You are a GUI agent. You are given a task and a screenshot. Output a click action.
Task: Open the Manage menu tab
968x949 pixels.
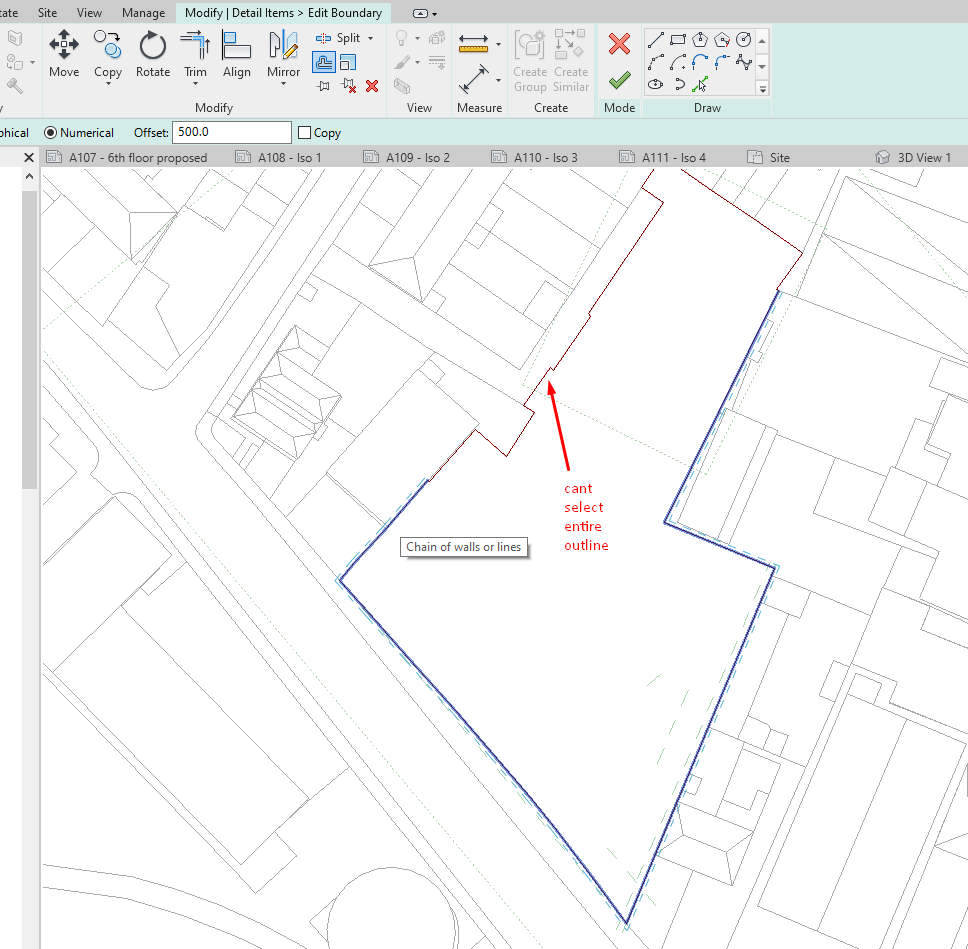[x=143, y=13]
